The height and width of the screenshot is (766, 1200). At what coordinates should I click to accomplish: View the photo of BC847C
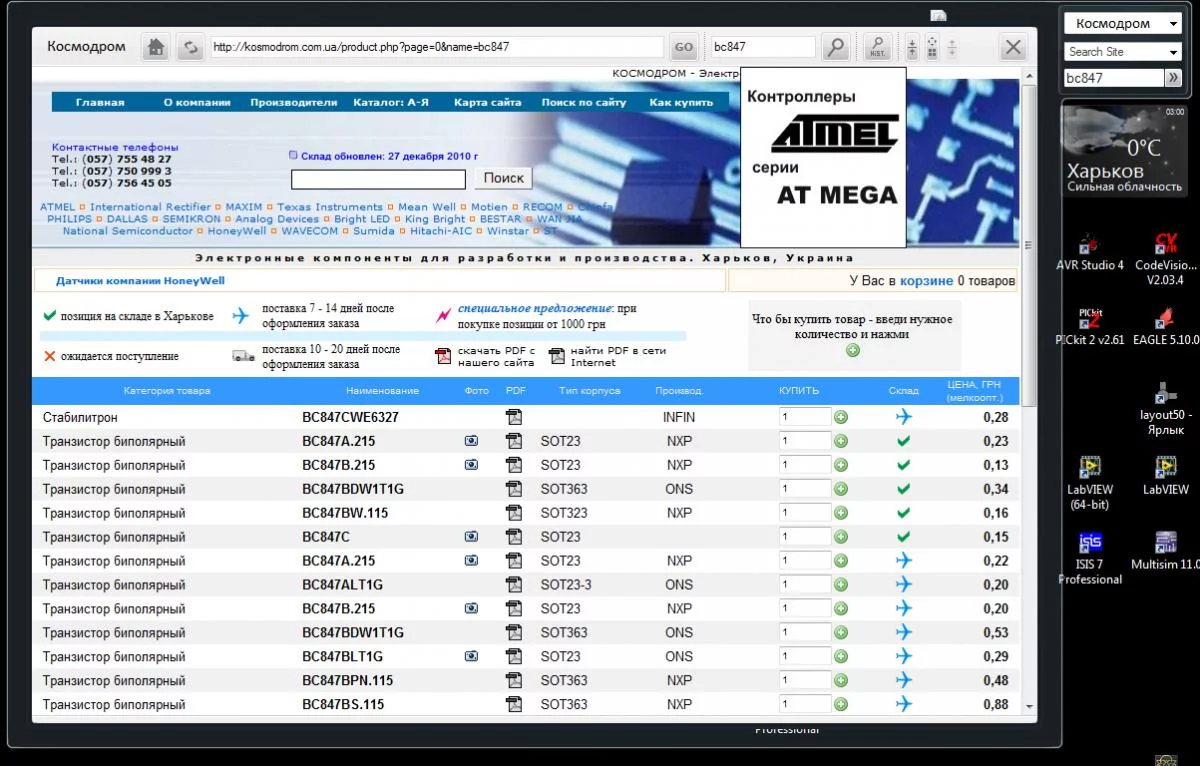click(471, 537)
